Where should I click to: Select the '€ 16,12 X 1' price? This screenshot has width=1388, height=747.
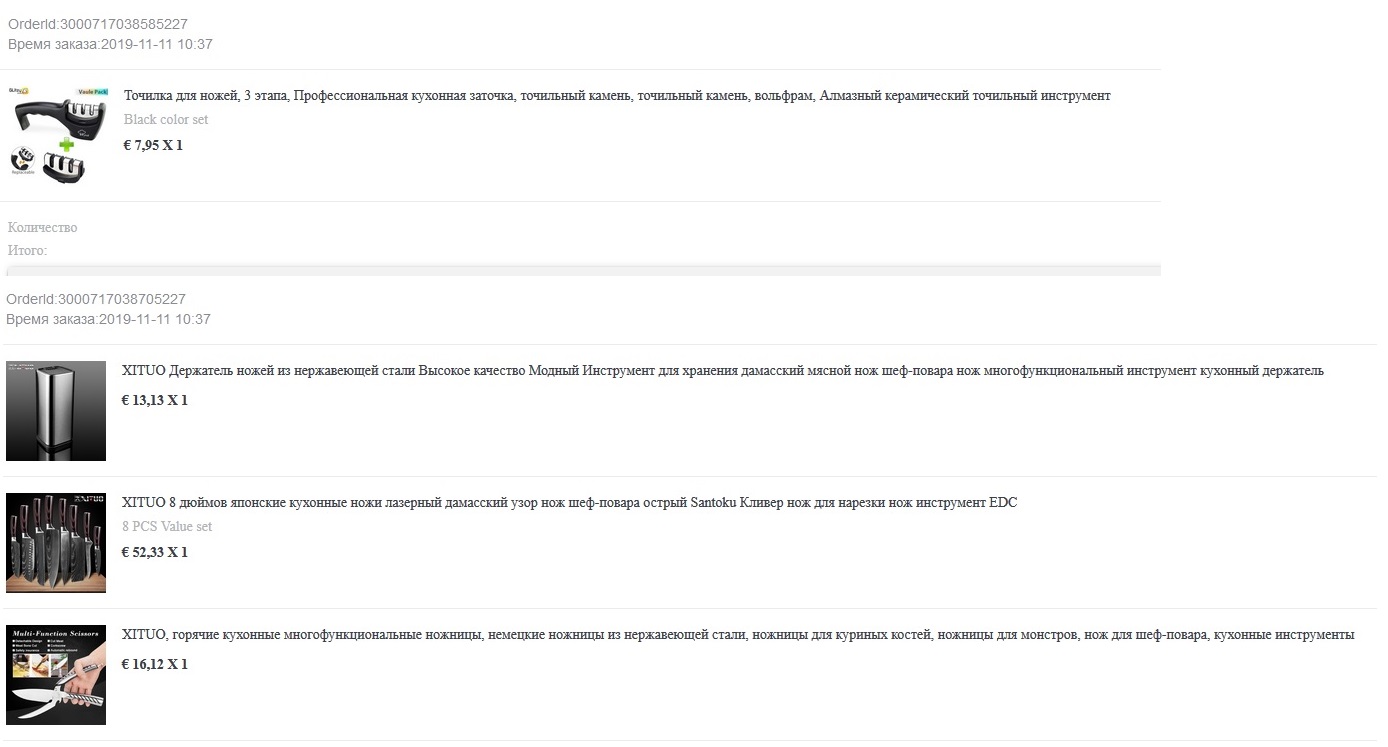(x=154, y=664)
